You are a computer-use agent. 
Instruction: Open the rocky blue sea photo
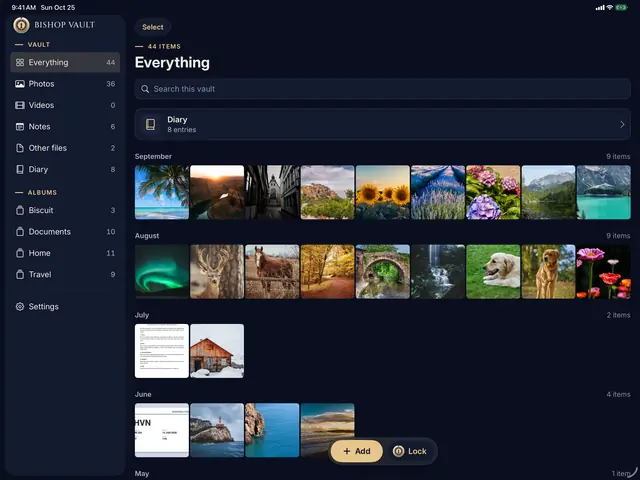pos(272,430)
